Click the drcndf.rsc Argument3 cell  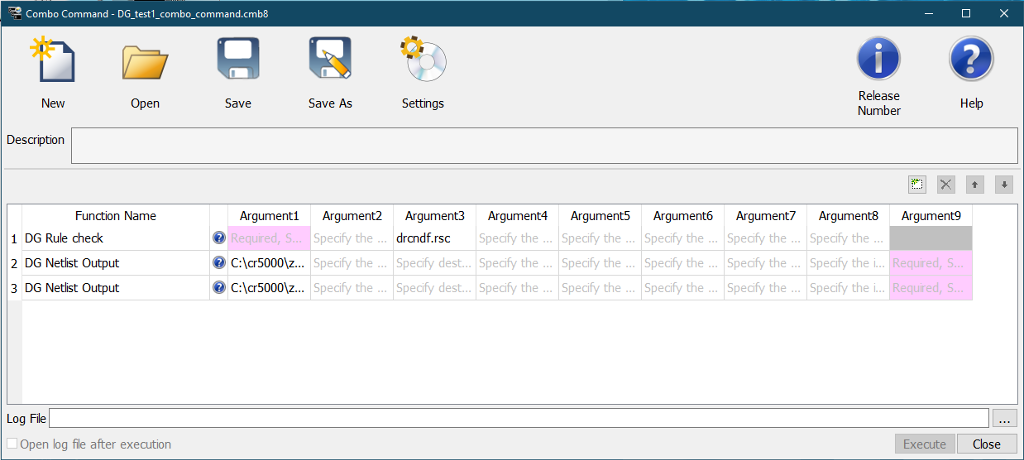tap(434, 238)
